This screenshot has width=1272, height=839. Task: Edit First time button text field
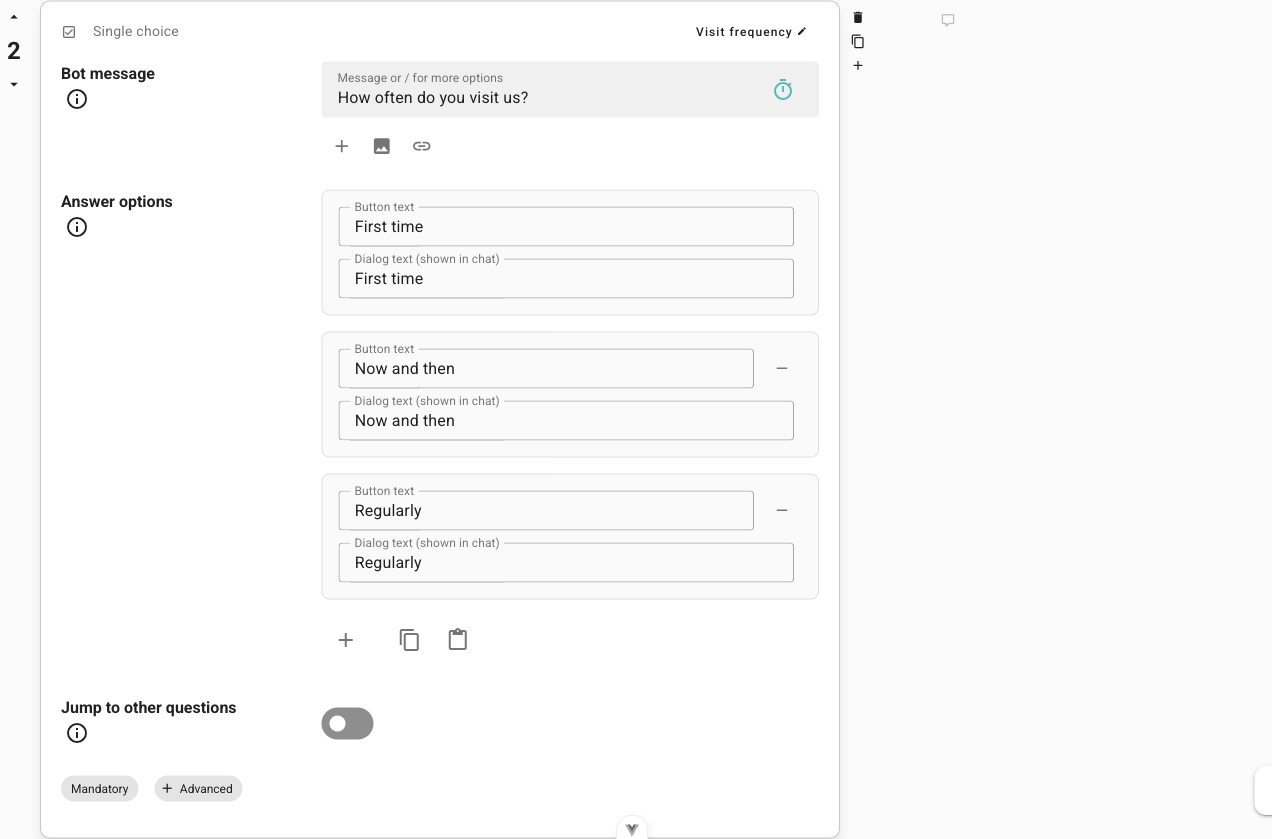566,226
